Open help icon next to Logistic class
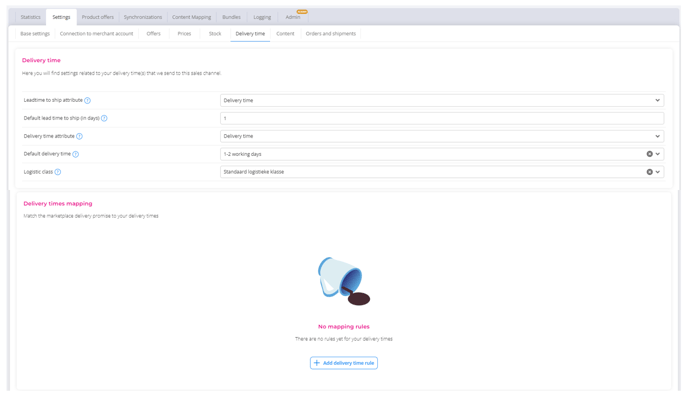Screen dimensions: 688x394 click(57, 172)
